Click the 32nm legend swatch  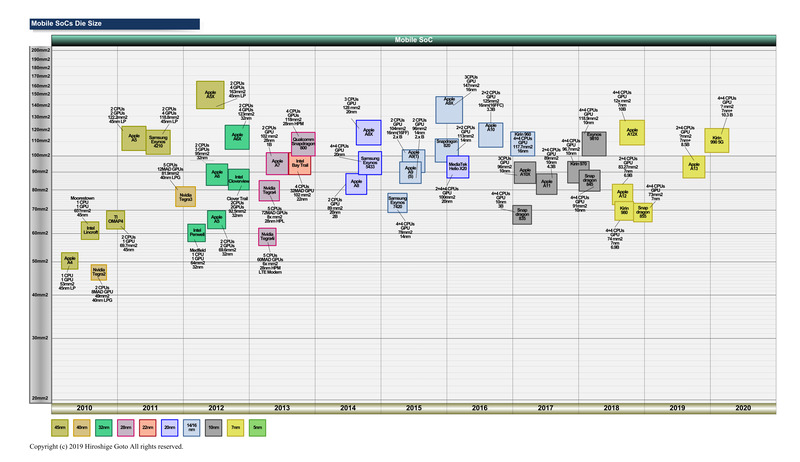point(104,427)
